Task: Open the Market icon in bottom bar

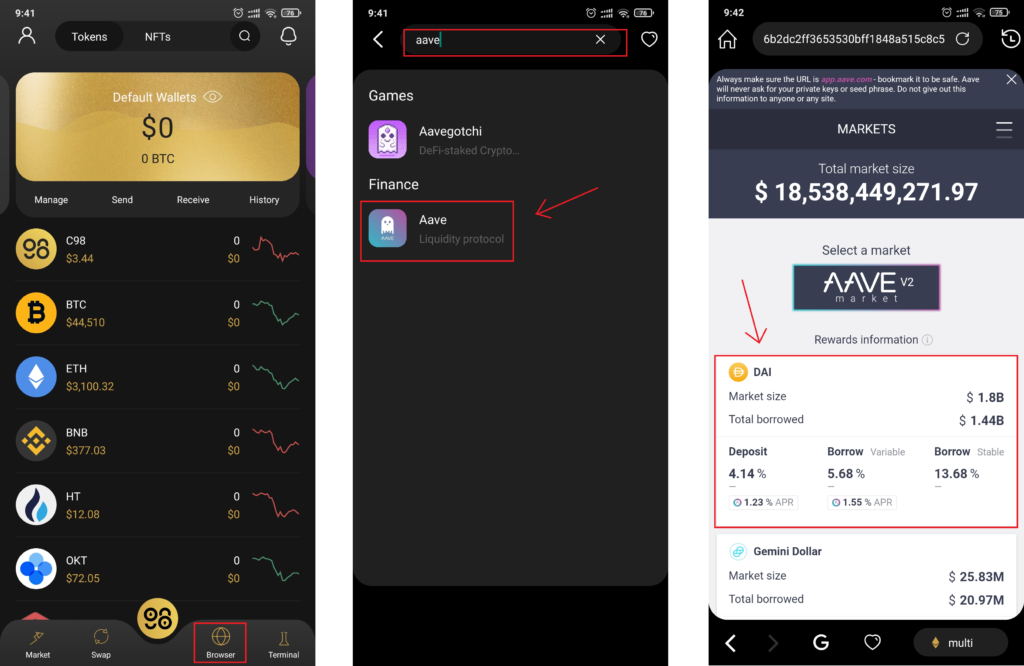Action: click(x=37, y=643)
